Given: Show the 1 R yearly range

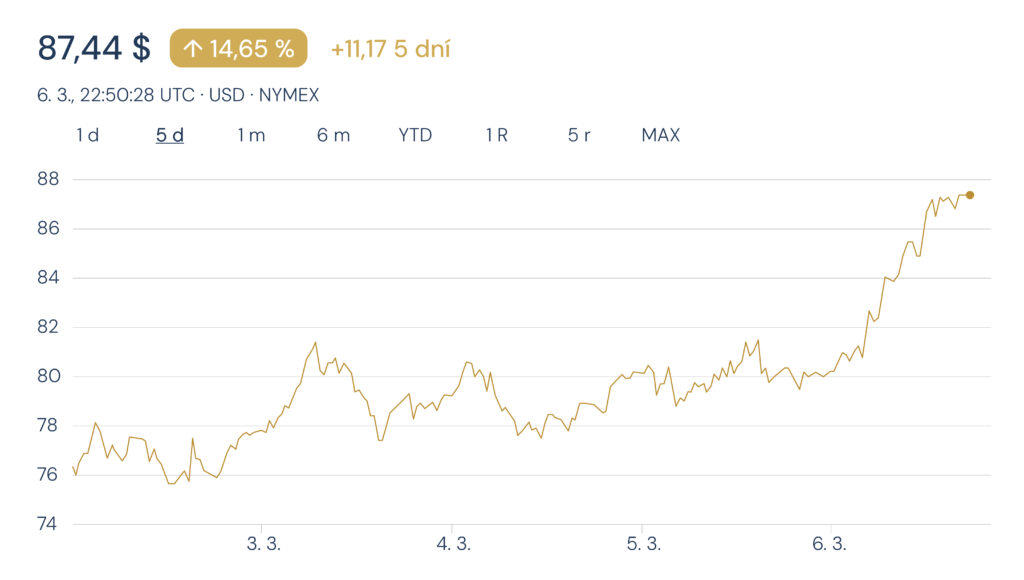Looking at the screenshot, I should (497, 135).
